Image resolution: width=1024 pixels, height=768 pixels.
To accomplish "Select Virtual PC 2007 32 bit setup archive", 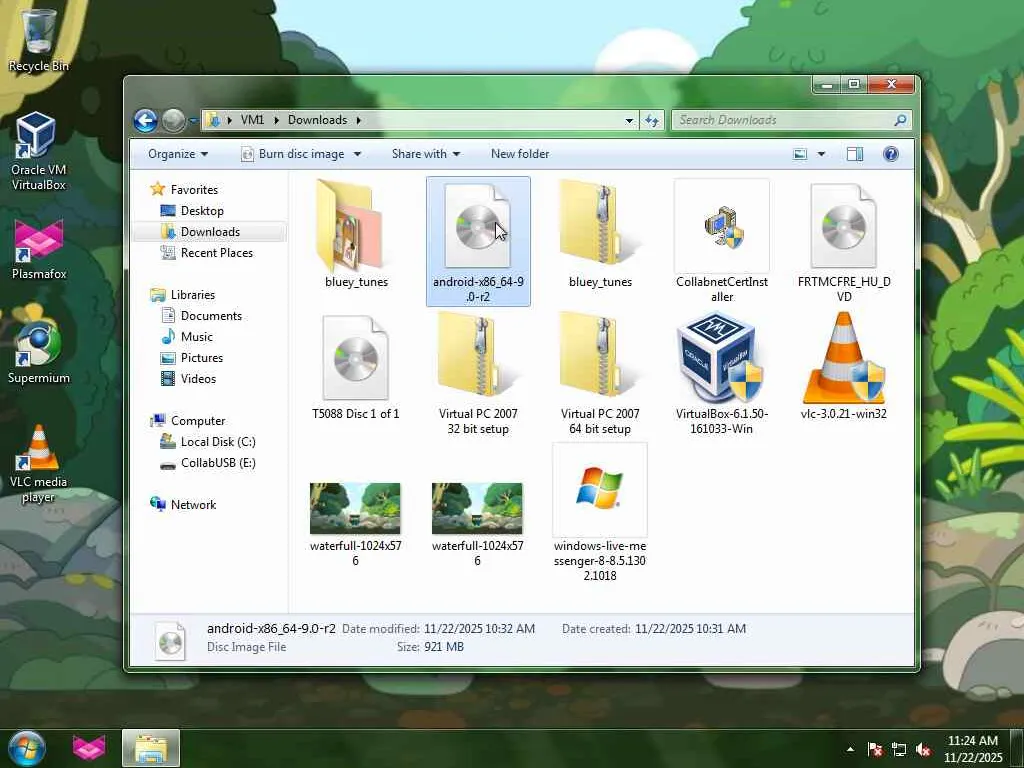I will (x=478, y=374).
